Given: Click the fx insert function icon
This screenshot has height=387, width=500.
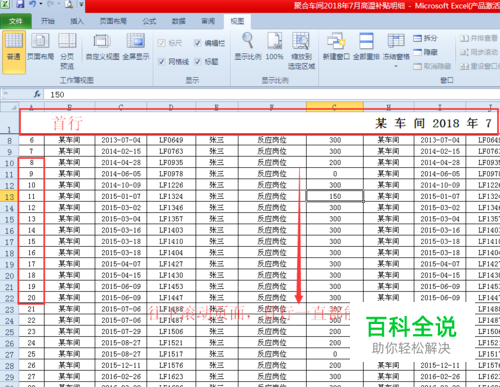Looking at the screenshot, I should (37, 94).
